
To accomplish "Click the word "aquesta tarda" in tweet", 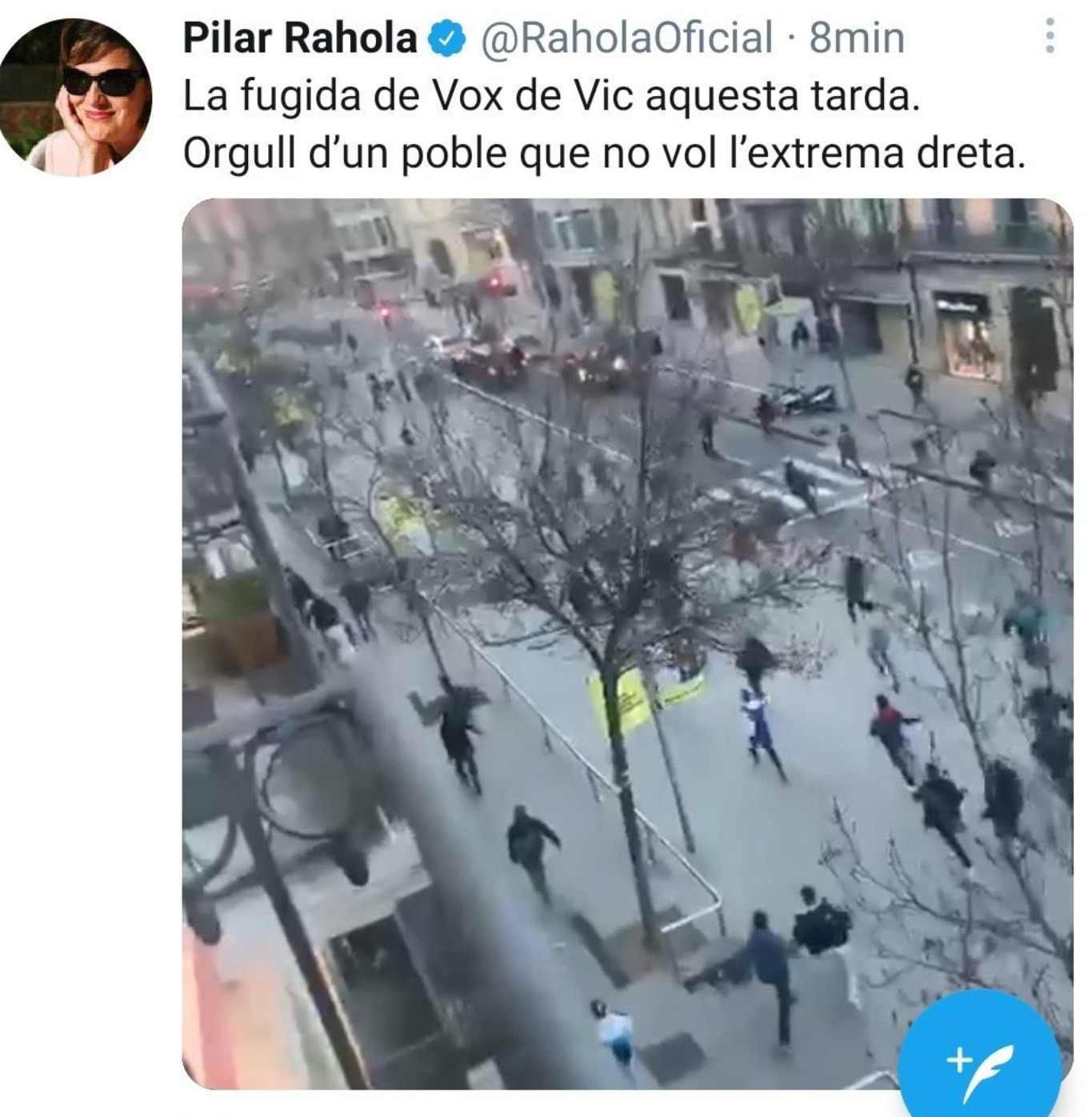I will [x=782, y=96].
